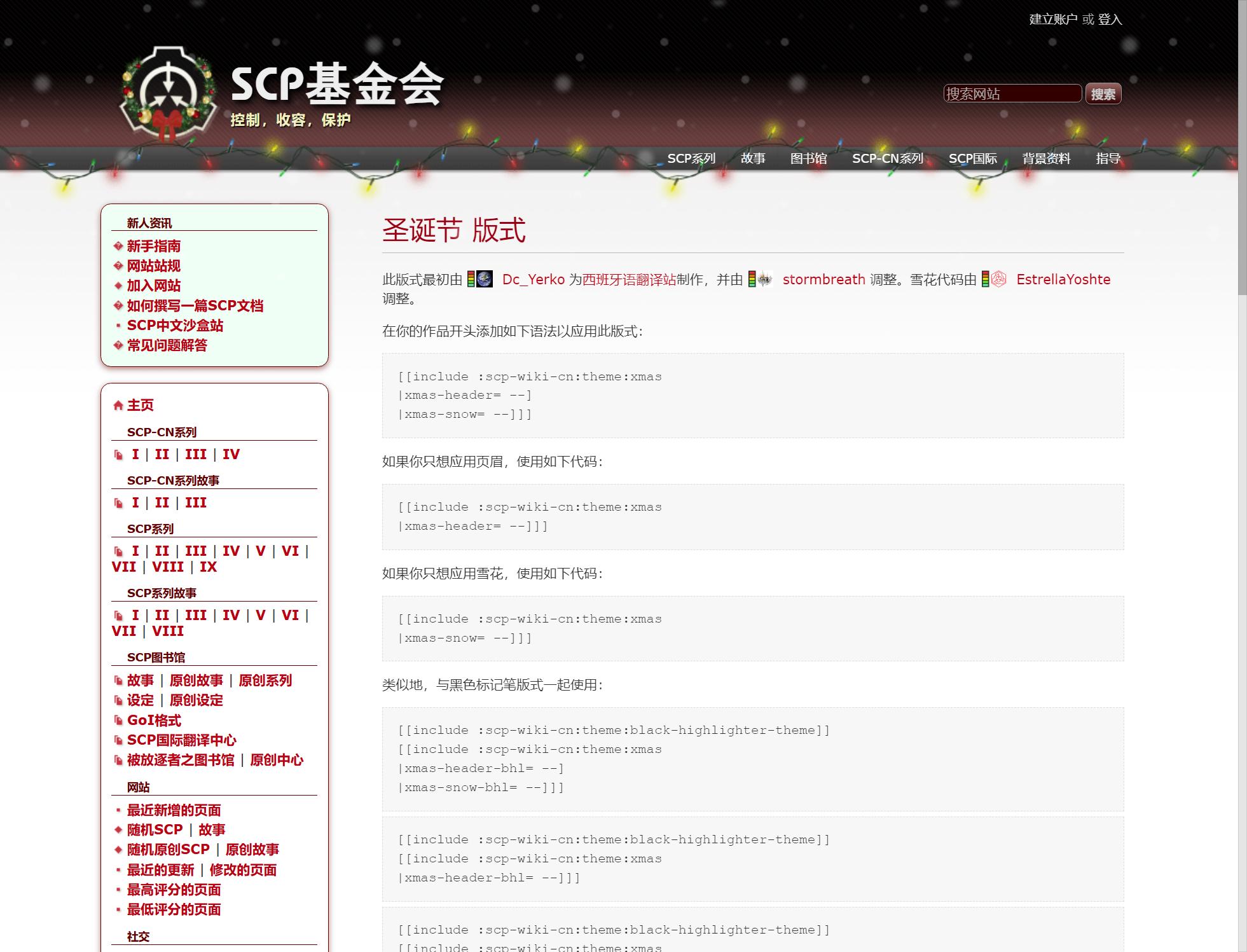Viewport: 1247px width, 952px height.
Task: Click the document icon beside SCP-CN系列 numerals
Action: 118,455
